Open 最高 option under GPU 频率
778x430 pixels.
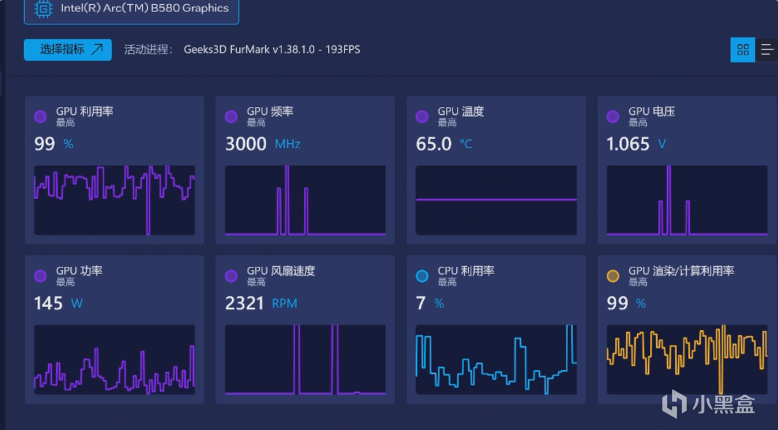tap(256, 123)
